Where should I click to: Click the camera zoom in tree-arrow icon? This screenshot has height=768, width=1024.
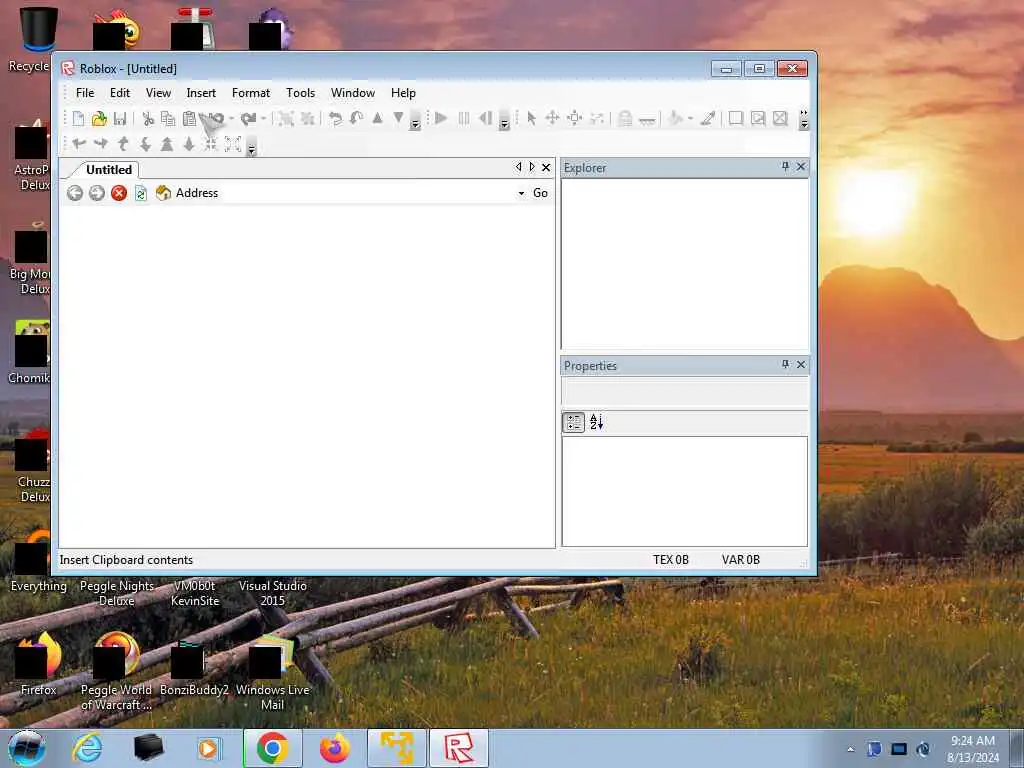coord(167,144)
